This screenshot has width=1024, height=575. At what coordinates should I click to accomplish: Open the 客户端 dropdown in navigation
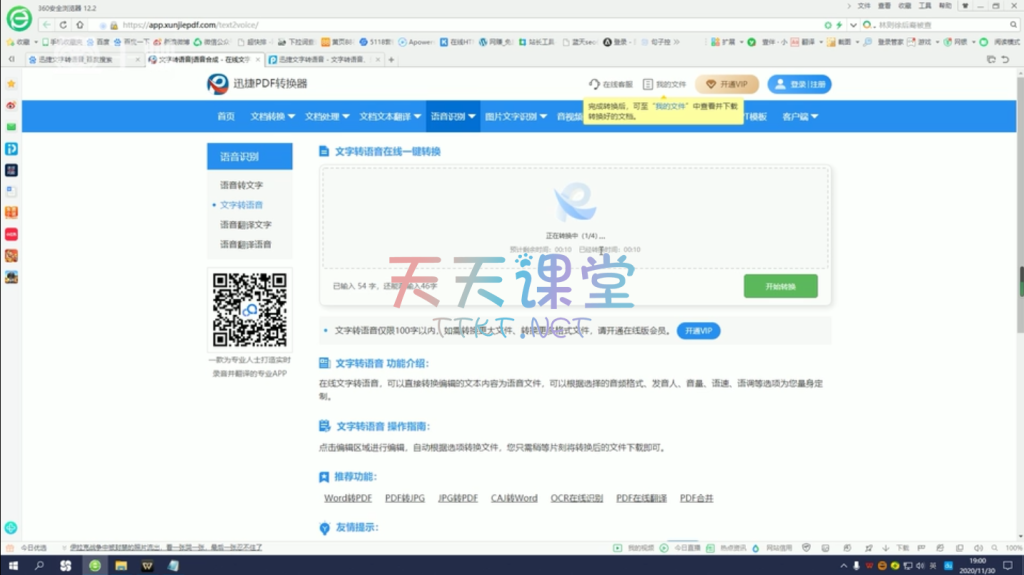pyautogui.click(x=800, y=117)
